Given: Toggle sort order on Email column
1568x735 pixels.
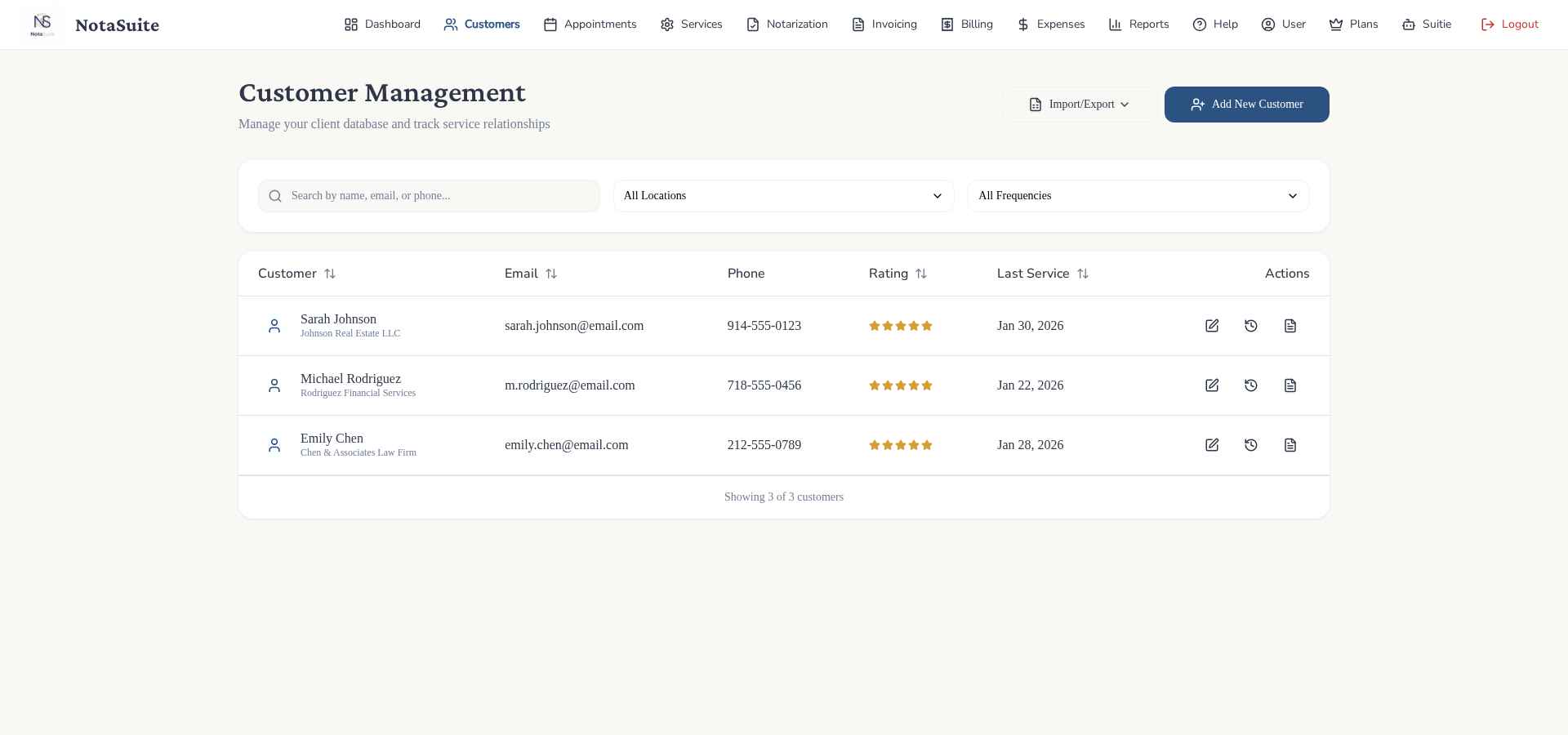Looking at the screenshot, I should coord(551,274).
